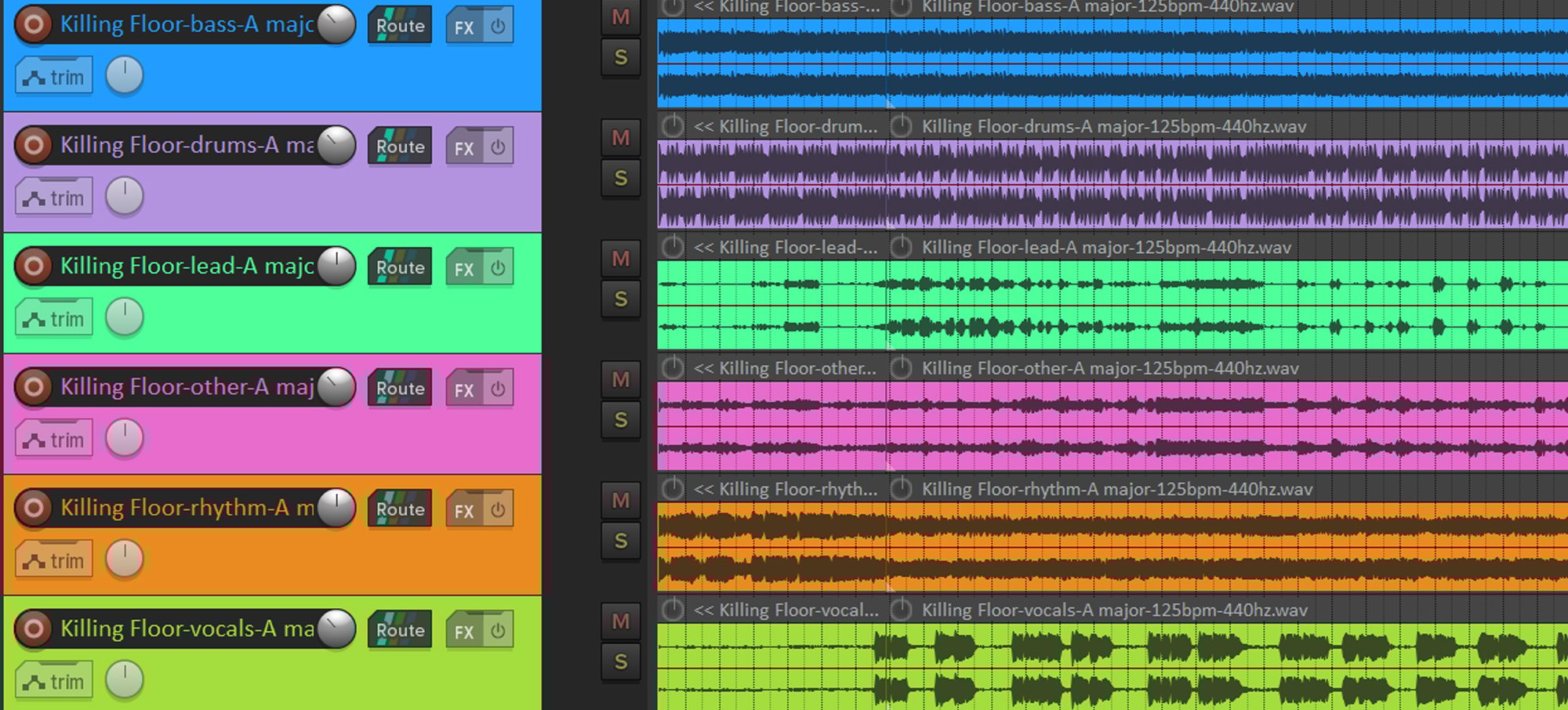1568x710 pixels.
Task: Open Route settings for the drums track
Action: point(400,146)
